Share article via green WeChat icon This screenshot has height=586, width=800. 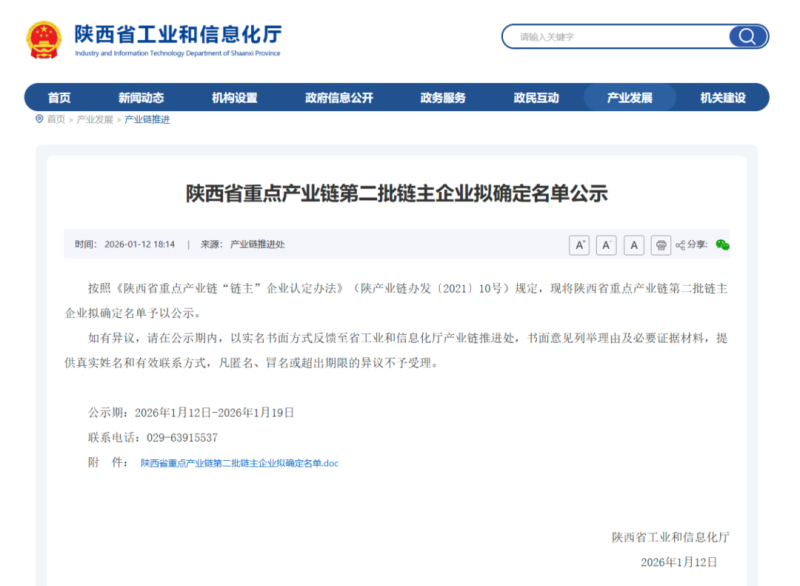(x=722, y=245)
